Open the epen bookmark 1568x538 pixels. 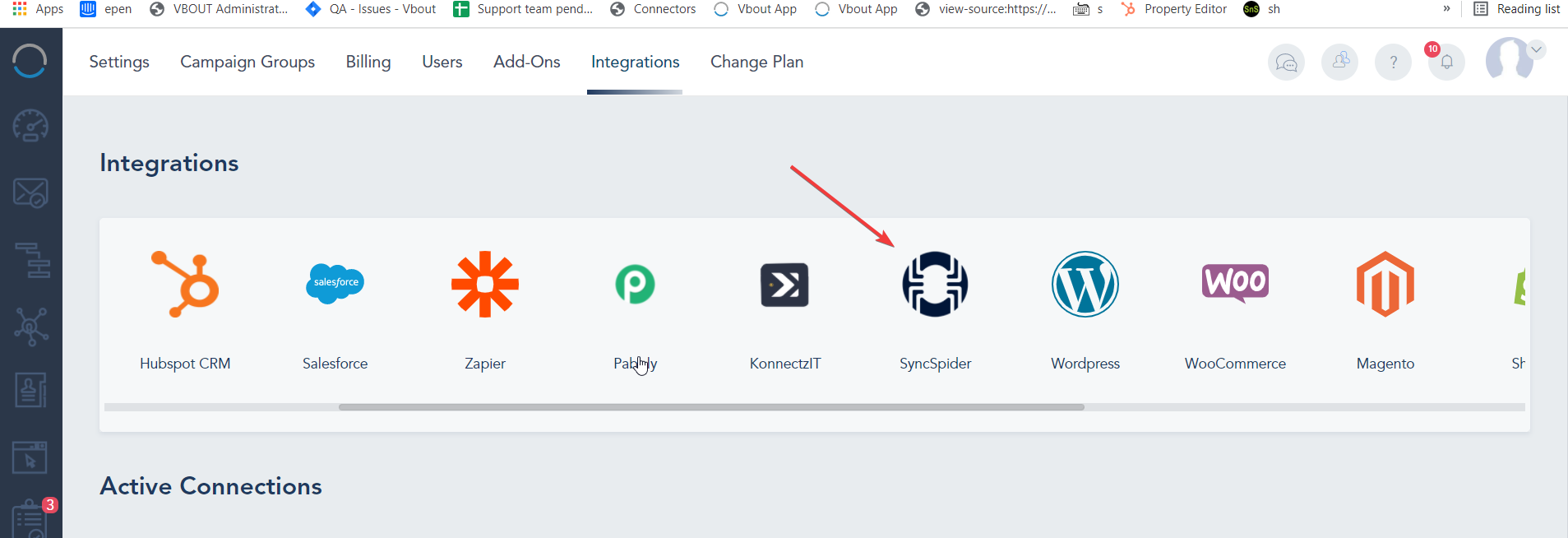point(106,9)
